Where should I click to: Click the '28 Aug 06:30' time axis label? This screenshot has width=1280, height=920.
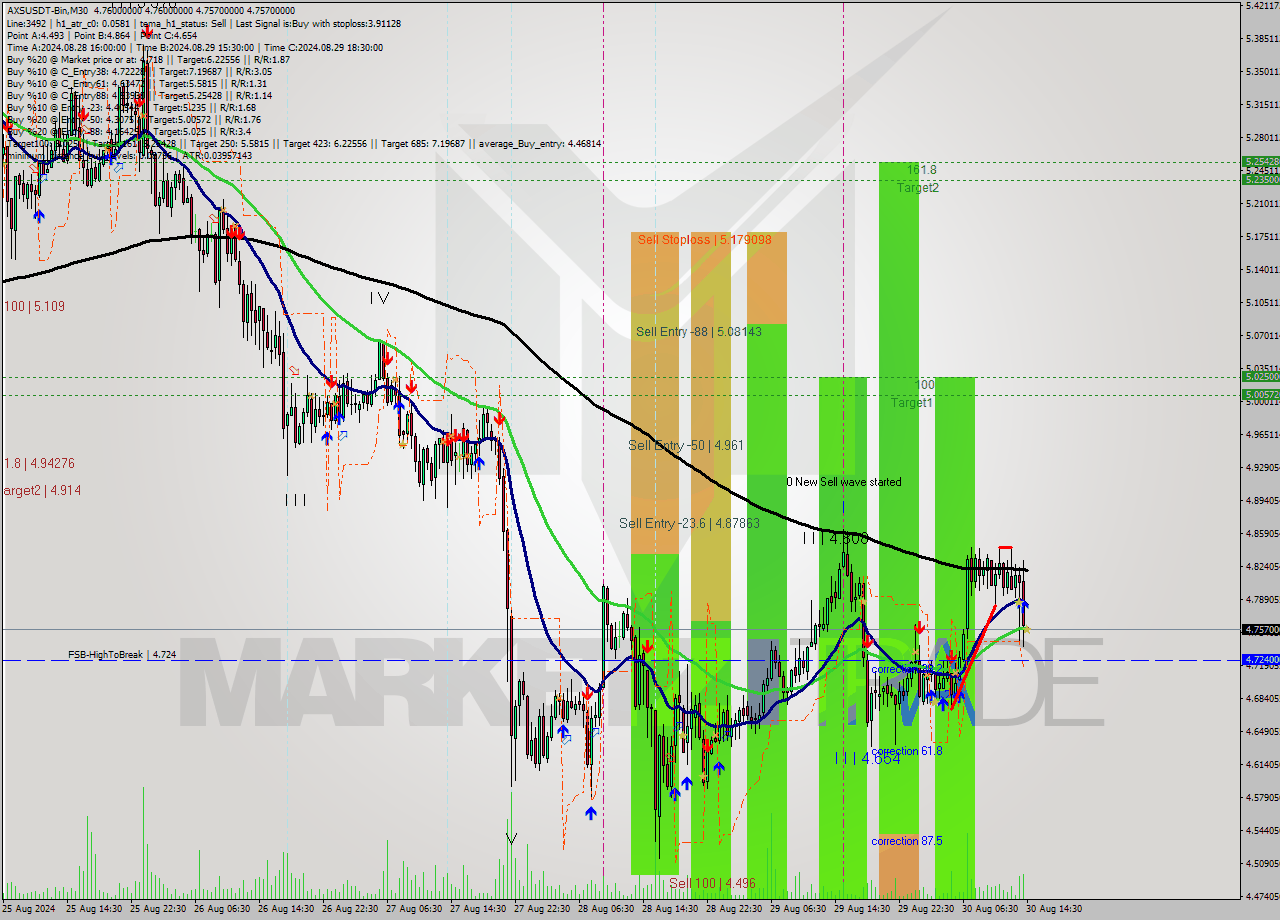[x=607, y=909]
